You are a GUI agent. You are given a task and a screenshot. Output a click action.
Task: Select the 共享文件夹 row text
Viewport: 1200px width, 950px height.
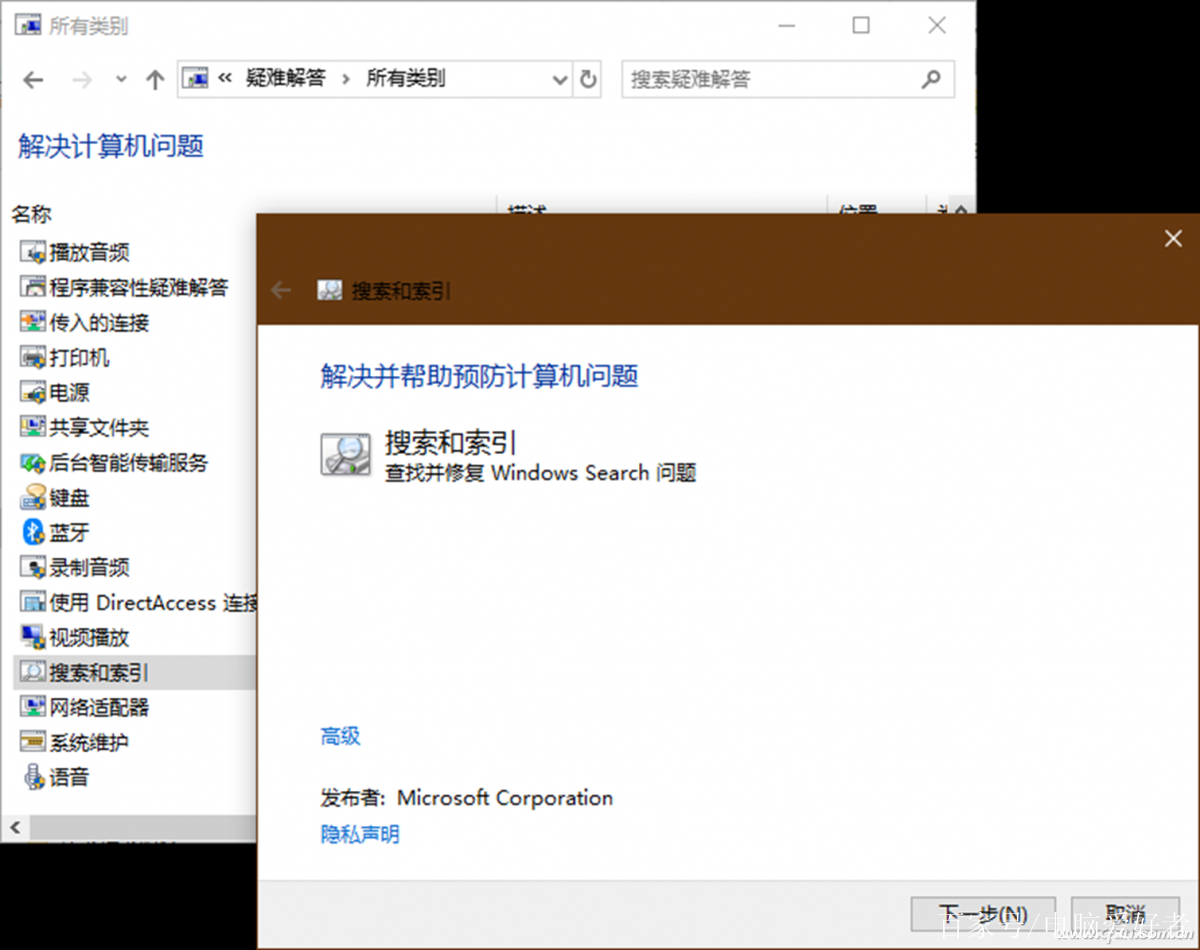[x=100, y=427]
